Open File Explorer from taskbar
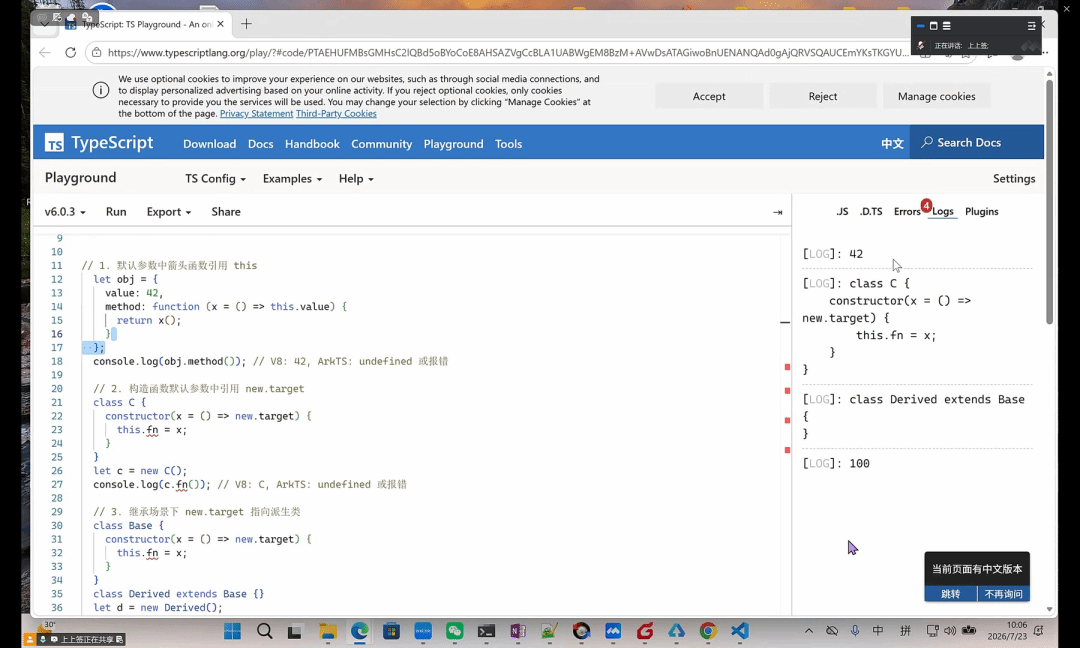The image size is (1080, 648). pos(327,631)
